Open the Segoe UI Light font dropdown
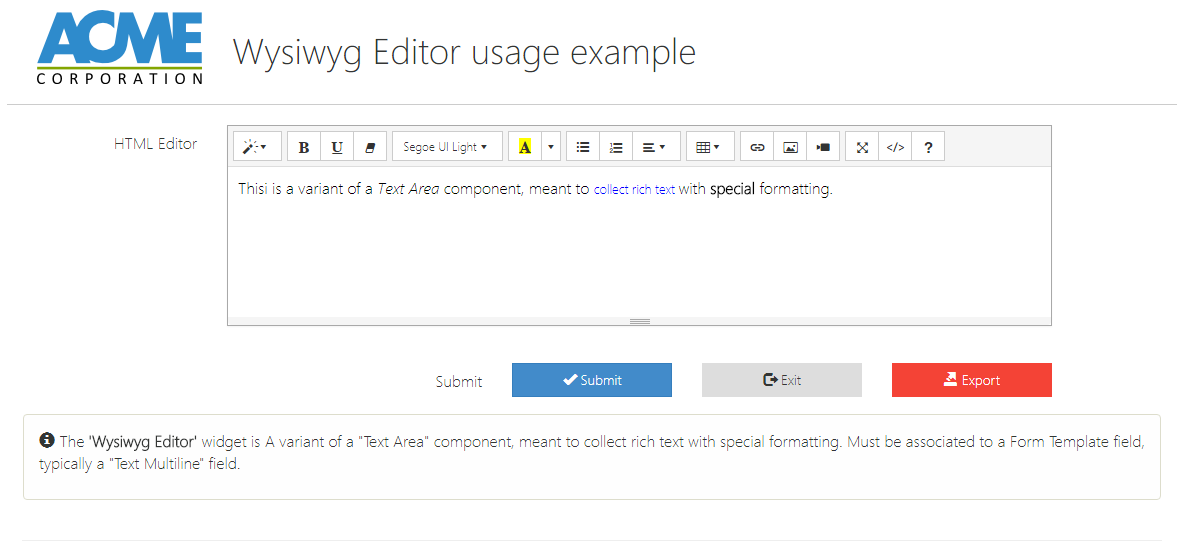1178x551 pixels. pos(446,147)
